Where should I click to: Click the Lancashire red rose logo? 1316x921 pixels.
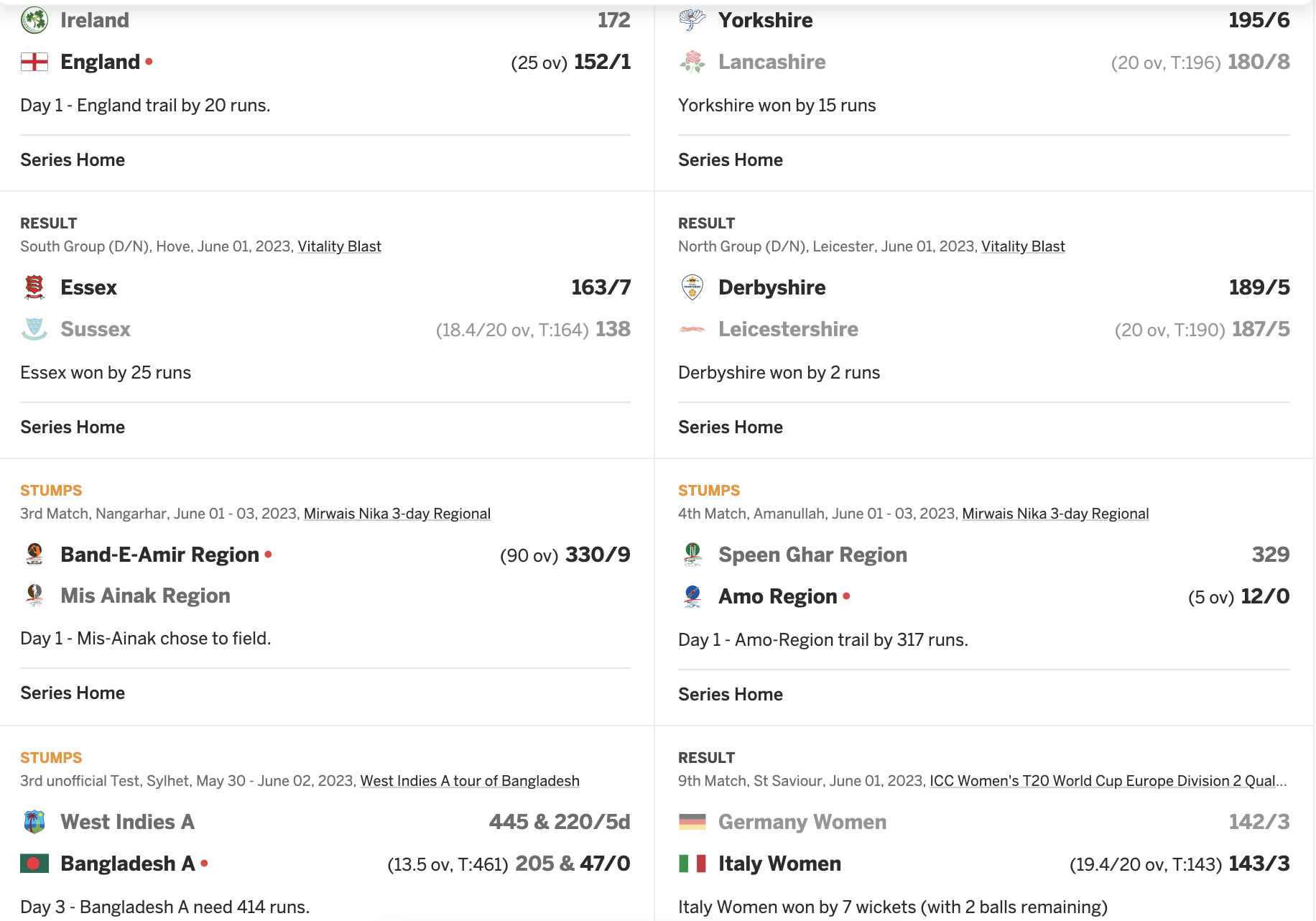[x=692, y=62]
